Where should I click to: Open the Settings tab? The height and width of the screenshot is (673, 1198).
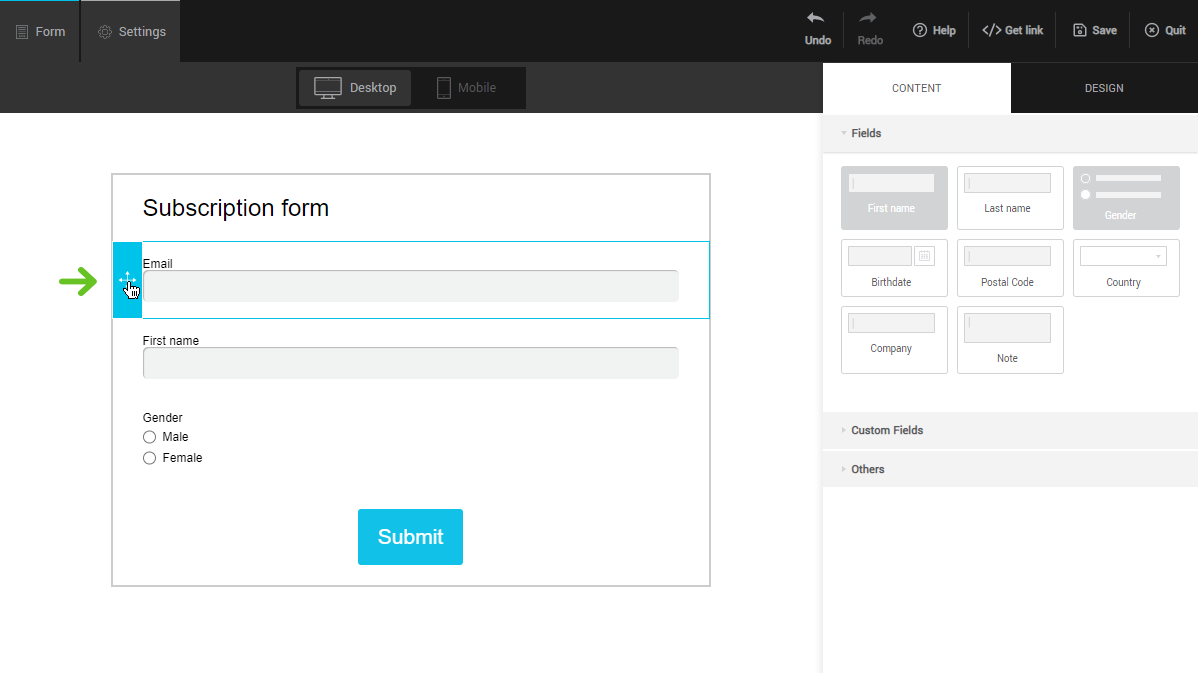[132, 32]
